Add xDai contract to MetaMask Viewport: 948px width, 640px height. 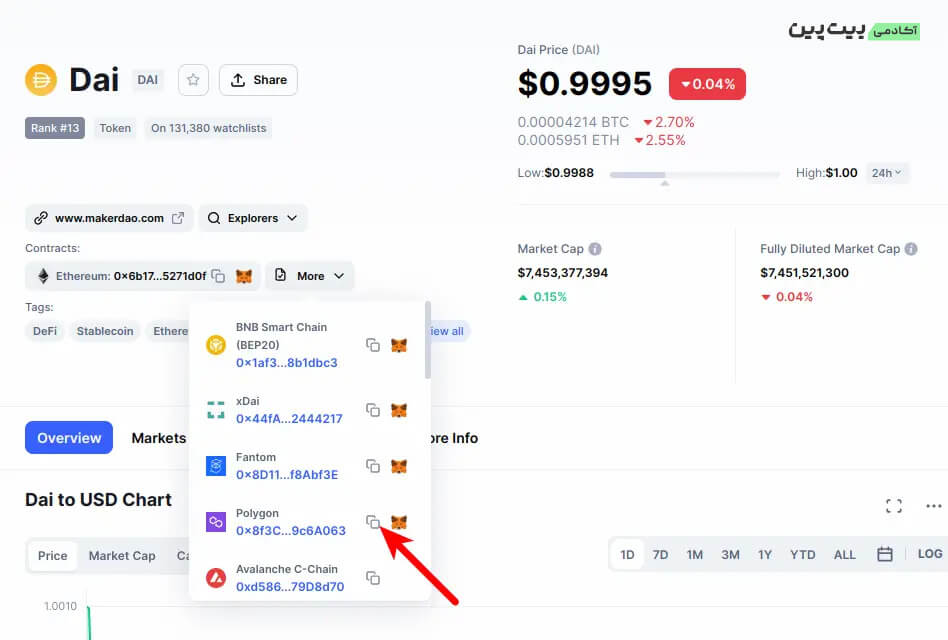click(x=398, y=410)
